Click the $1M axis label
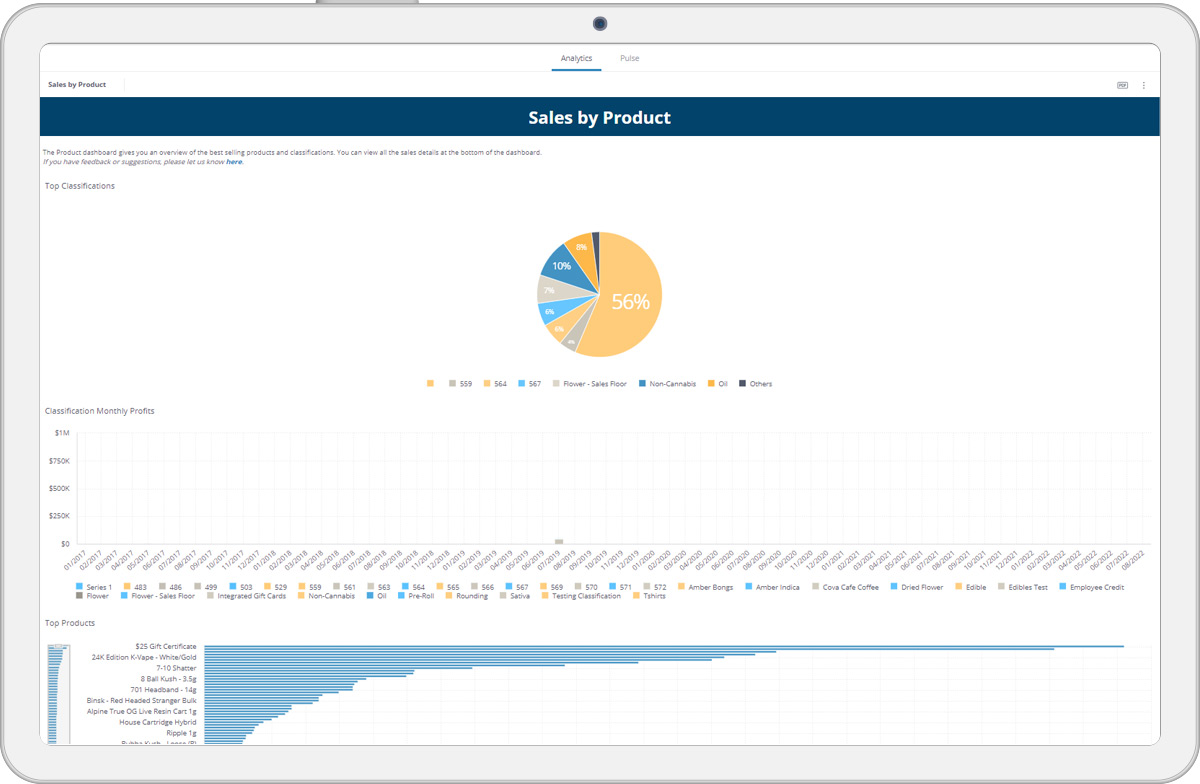This screenshot has width=1200, height=784. point(62,433)
